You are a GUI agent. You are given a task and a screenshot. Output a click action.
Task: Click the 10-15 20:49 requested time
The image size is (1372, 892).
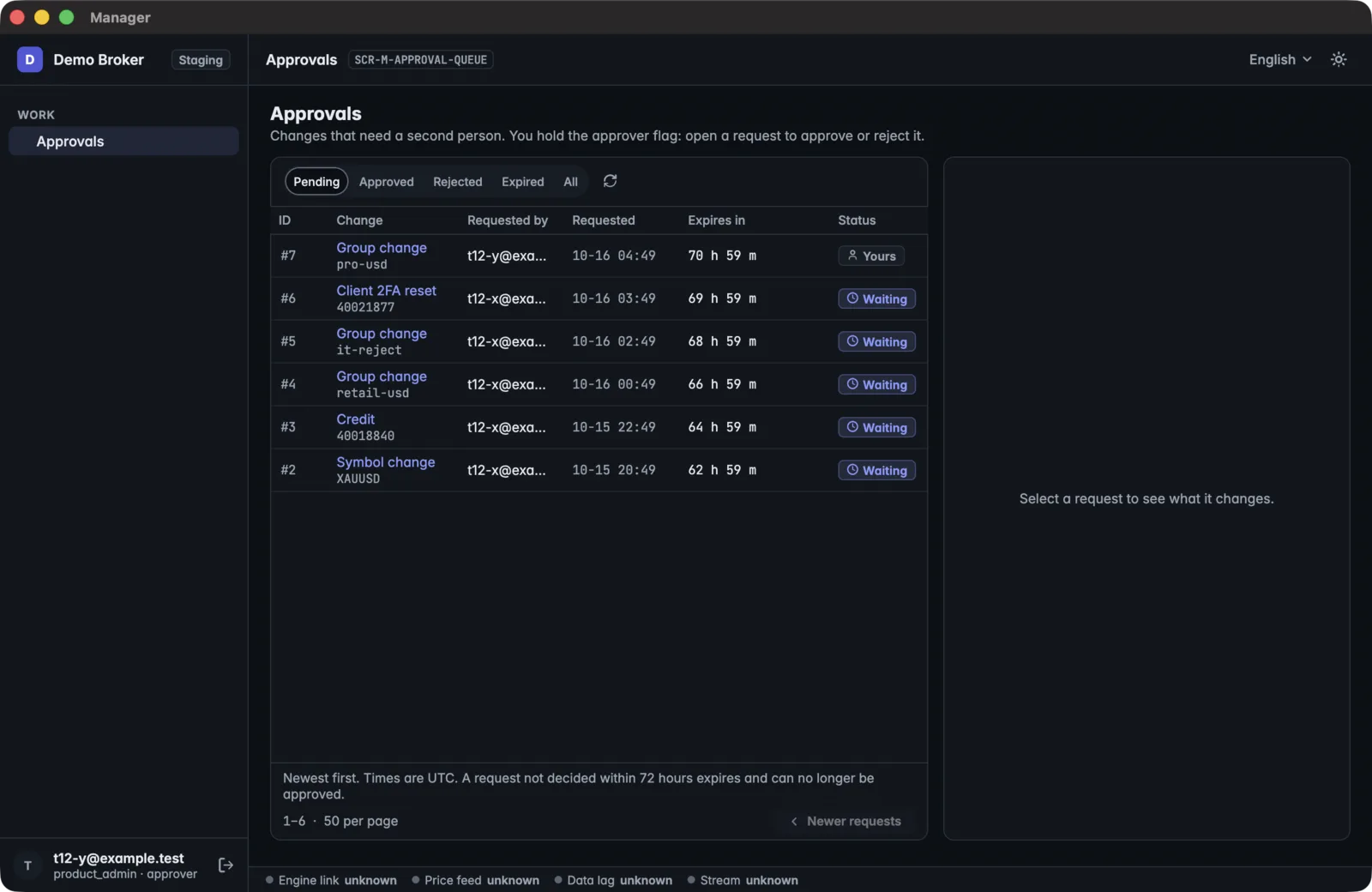point(613,470)
